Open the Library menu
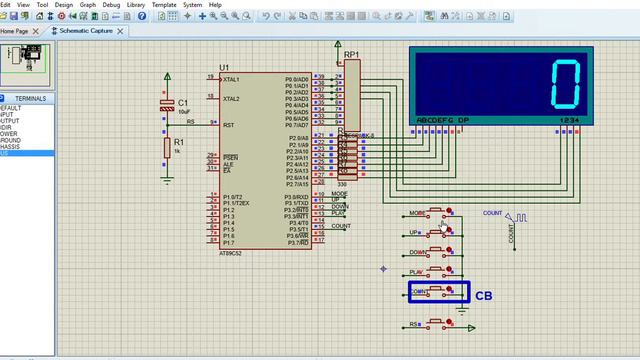Image resolution: width=640 pixels, height=360 pixels. [136, 5]
